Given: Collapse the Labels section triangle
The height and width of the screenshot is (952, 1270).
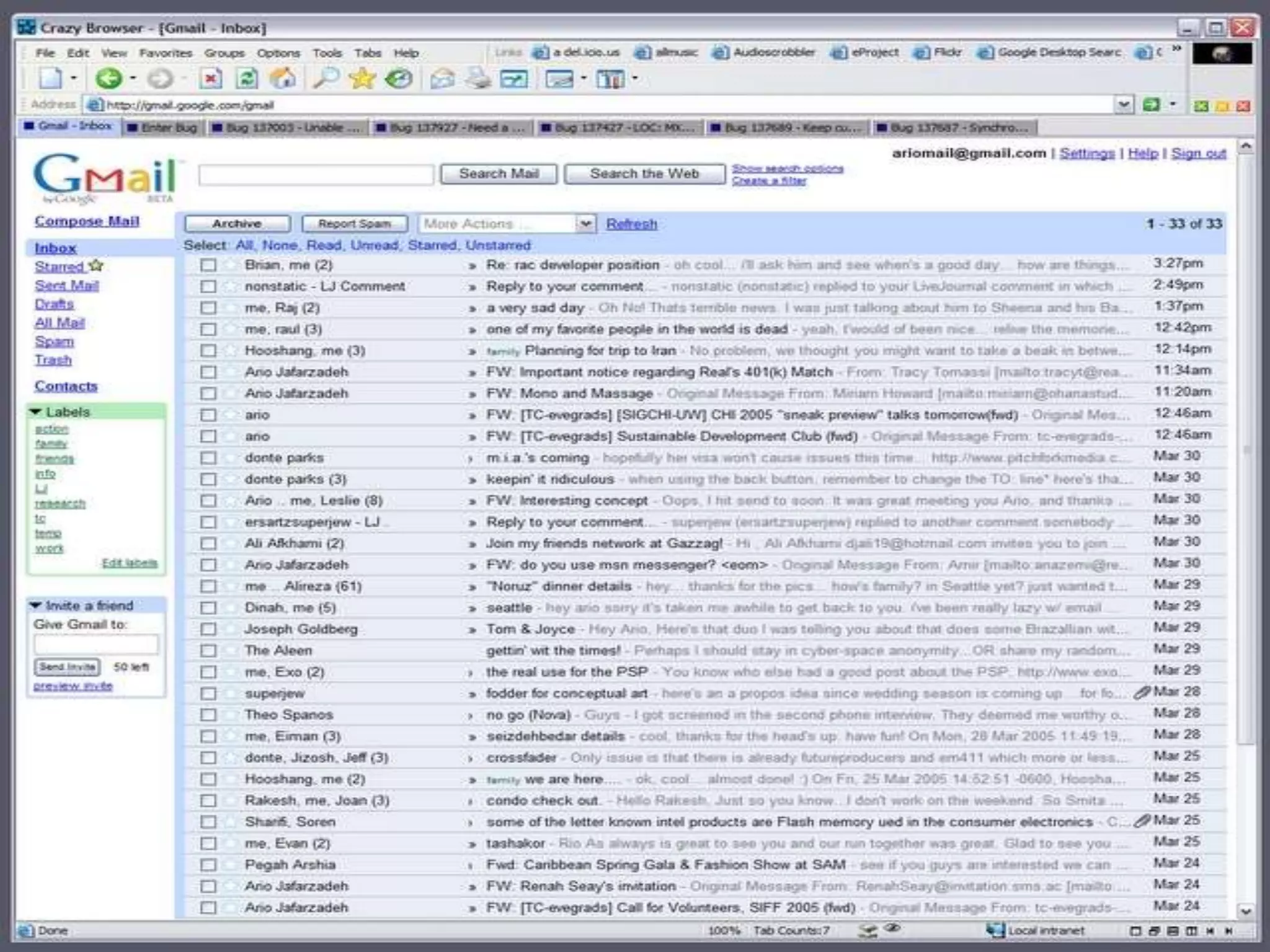Looking at the screenshot, I should 35,412.
